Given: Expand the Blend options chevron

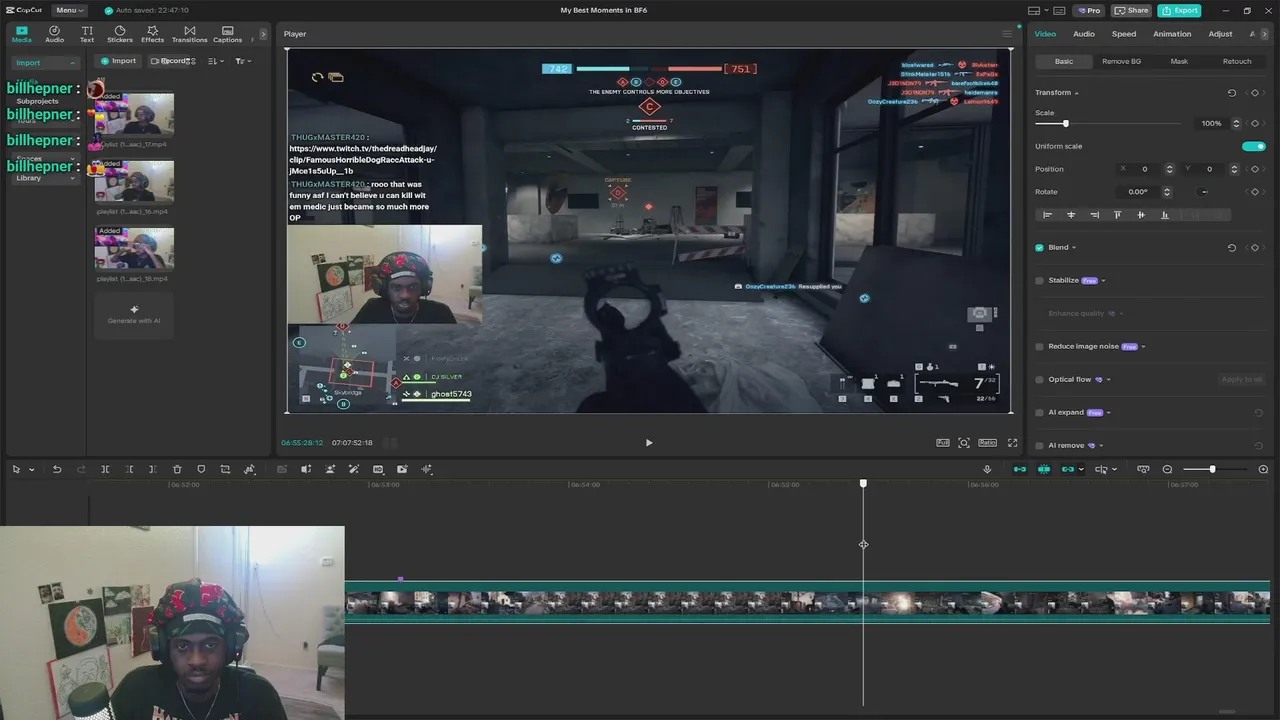Looking at the screenshot, I should [x=1074, y=248].
